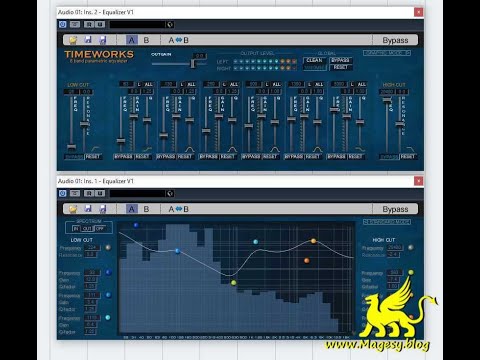Screen dimensions: 480x360
Task: Click the preset browser icon beside black field in Ins. 1
Action: [x=170, y=193]
